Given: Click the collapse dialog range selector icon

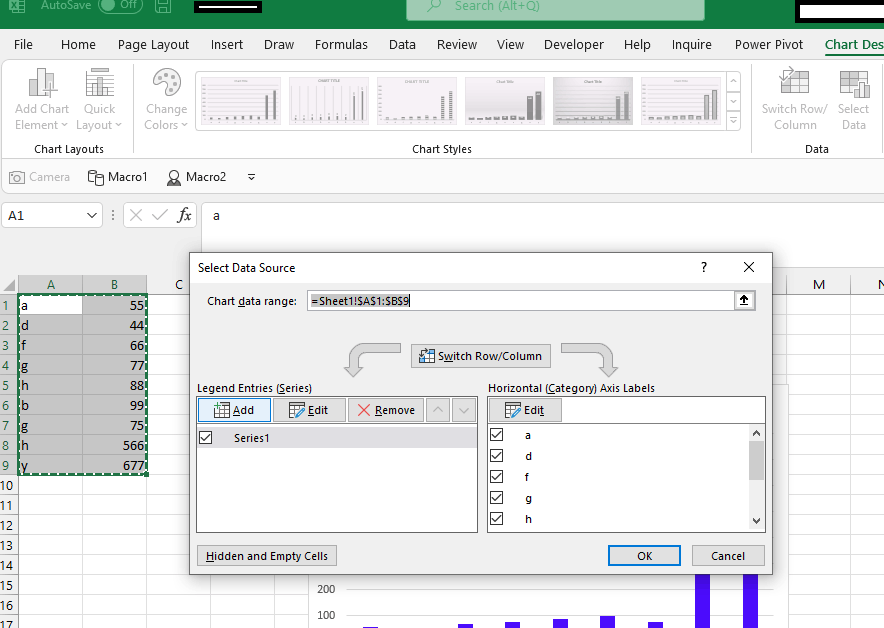Looking at the screenshot, I should coord(743,300).
